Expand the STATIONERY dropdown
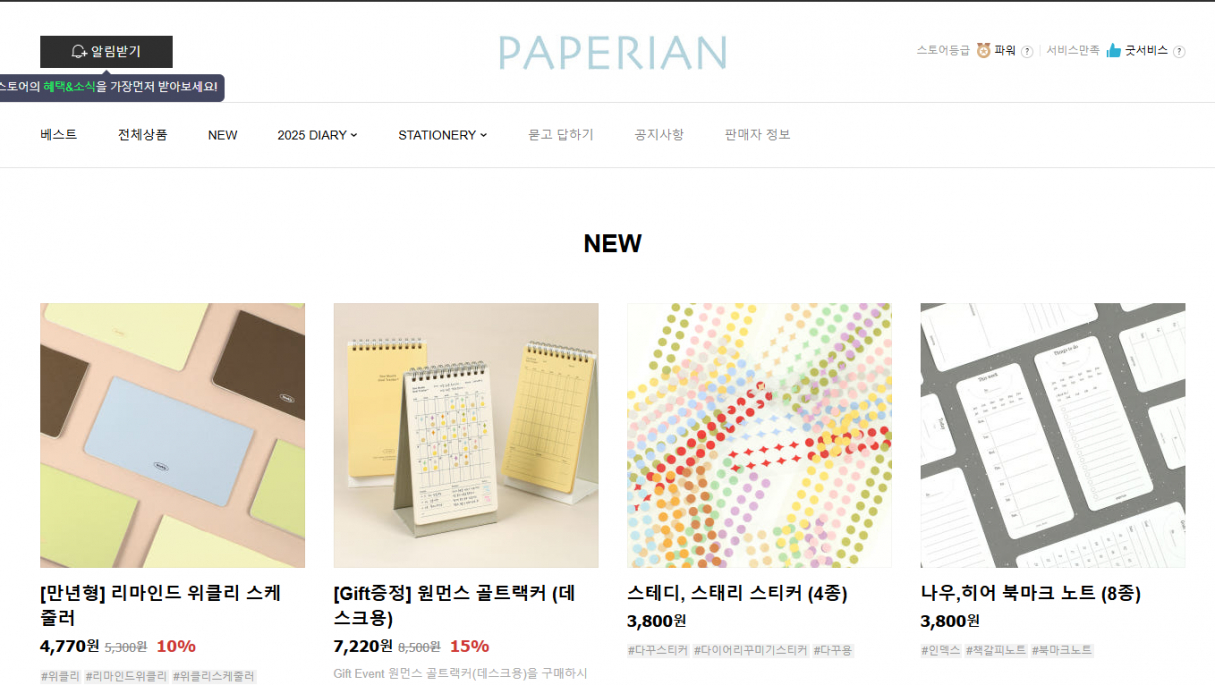The height and width of the screenshot is (685, 1215). click(x=442, y=135)
